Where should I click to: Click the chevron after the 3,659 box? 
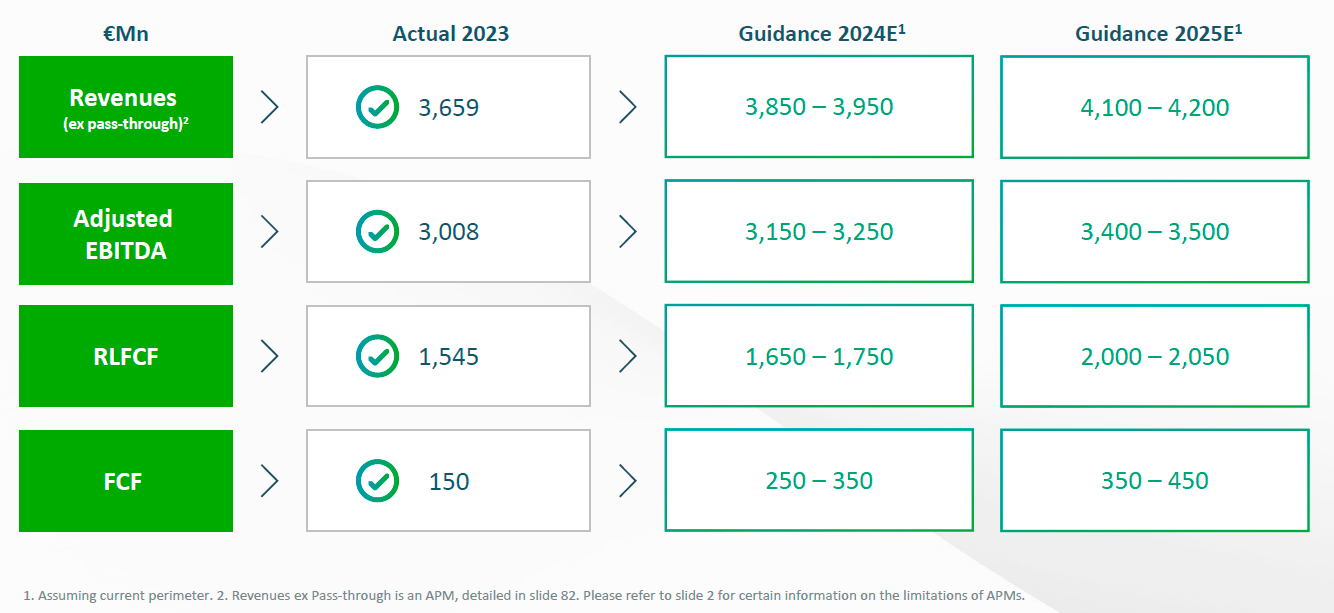(627, 107)
